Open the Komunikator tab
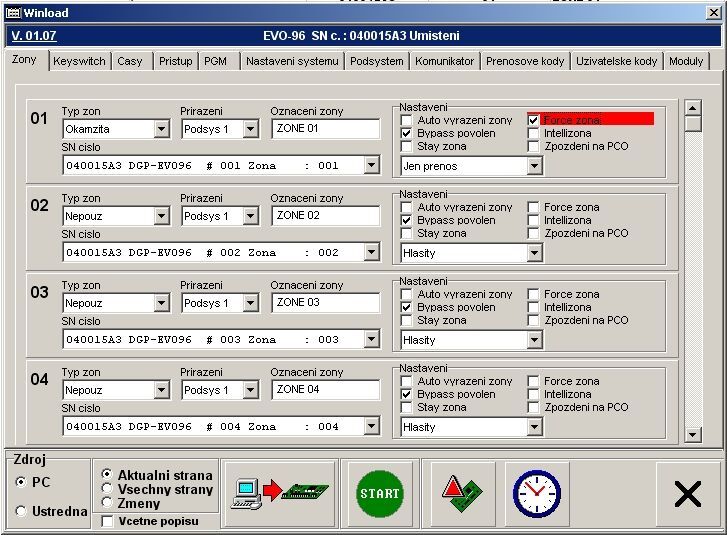 [x=444, y=61]
